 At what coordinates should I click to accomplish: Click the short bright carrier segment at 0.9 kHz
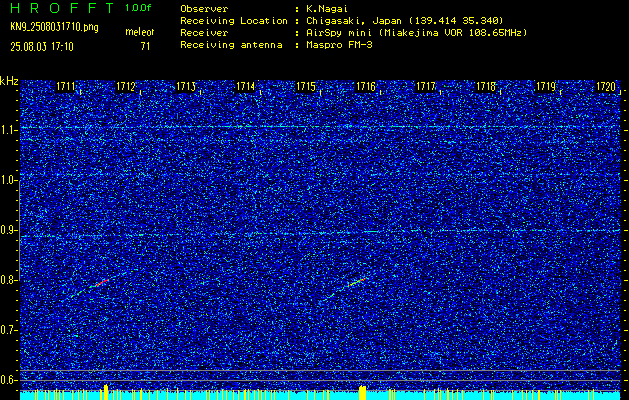pyautogui.click(x=371, y=231)
